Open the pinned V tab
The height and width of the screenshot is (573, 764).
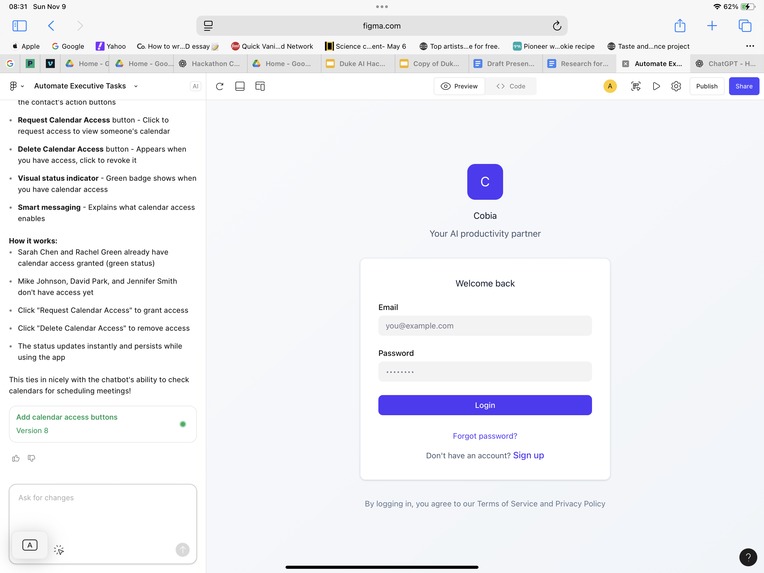coord(50,64)
